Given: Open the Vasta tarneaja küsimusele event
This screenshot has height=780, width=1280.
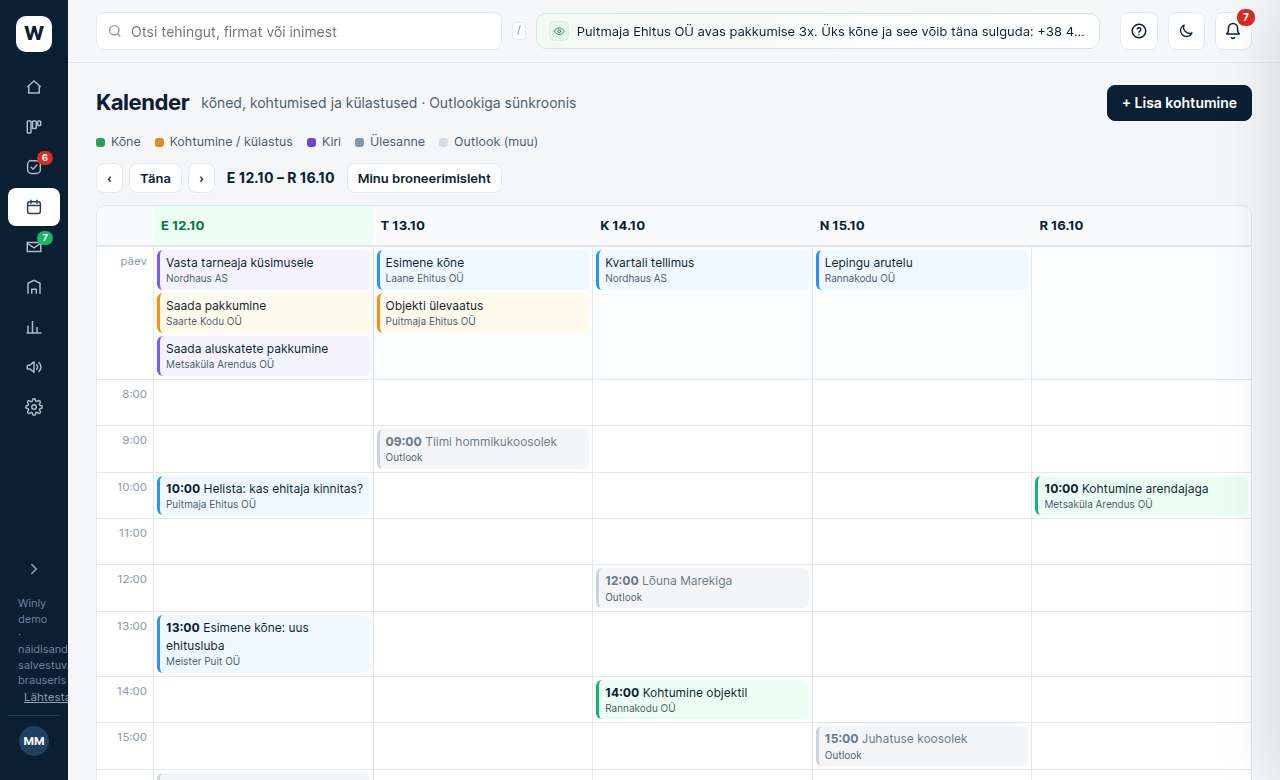Looking at the screenshot, I should coord(263,270).
